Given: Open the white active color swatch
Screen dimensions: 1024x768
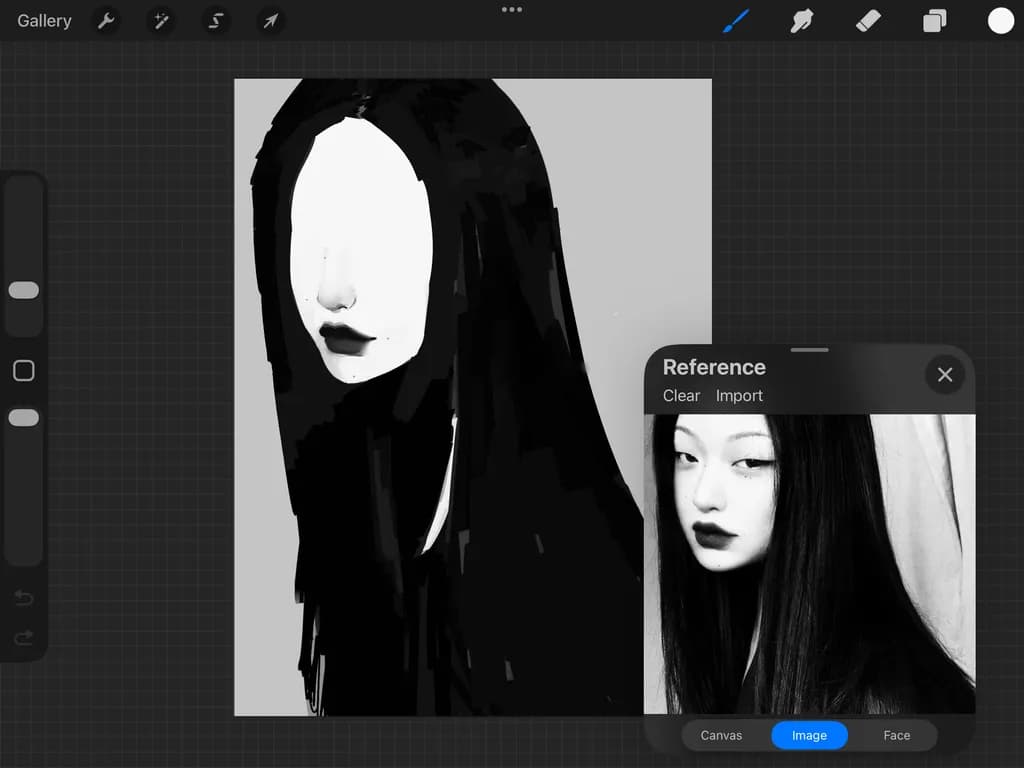Looking at the screenshot, I should click(1000, 21).
